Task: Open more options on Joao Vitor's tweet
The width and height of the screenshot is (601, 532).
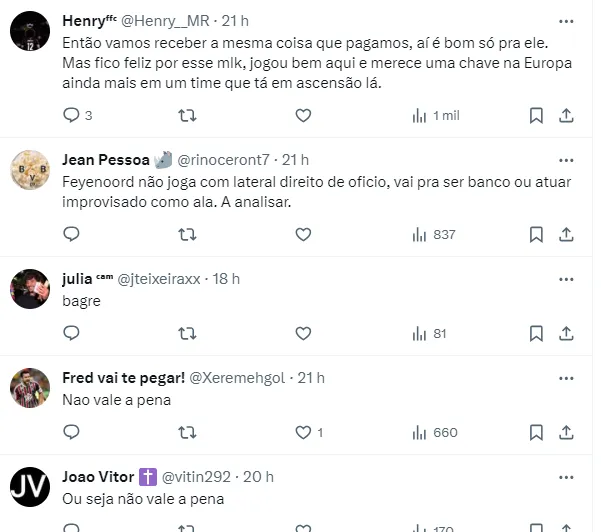Action: click(566, 478)
